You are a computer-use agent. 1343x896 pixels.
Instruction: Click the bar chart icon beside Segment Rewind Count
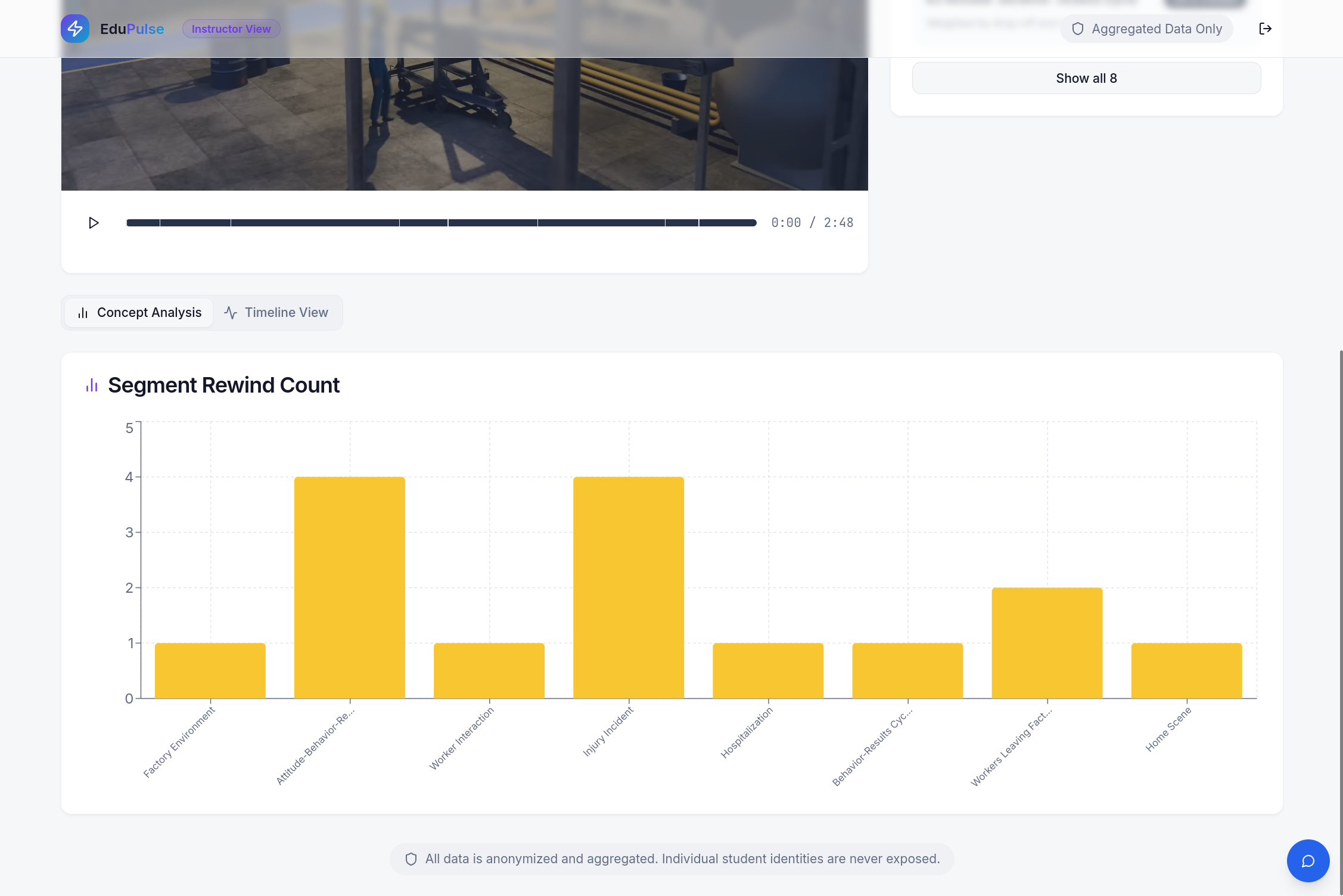click(92, 385)
